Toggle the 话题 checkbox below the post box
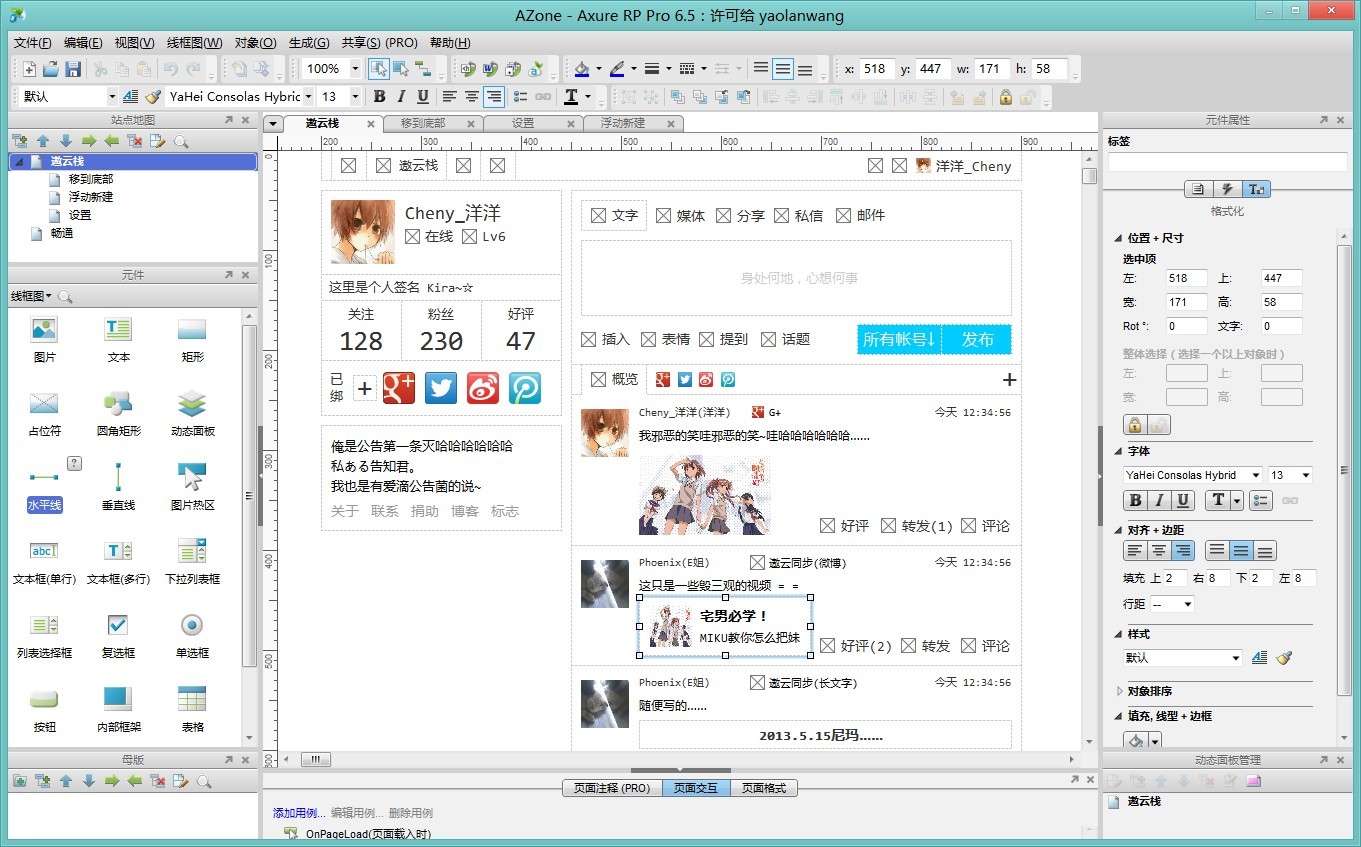Screen dimensions: 1361x847 [x=768, y=340]
